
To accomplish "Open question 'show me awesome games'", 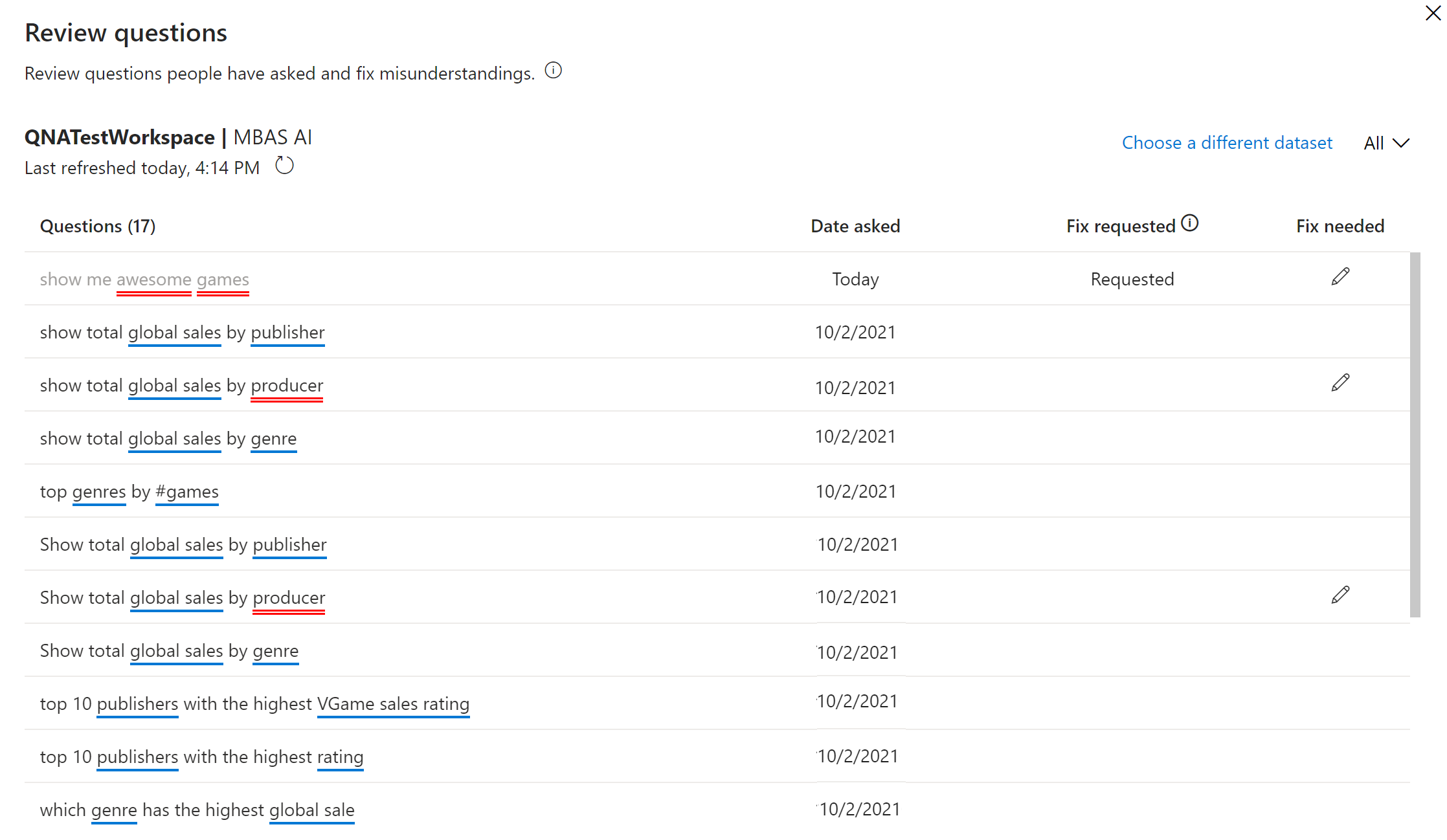I will pyautogui.click(x=144, y=280).
